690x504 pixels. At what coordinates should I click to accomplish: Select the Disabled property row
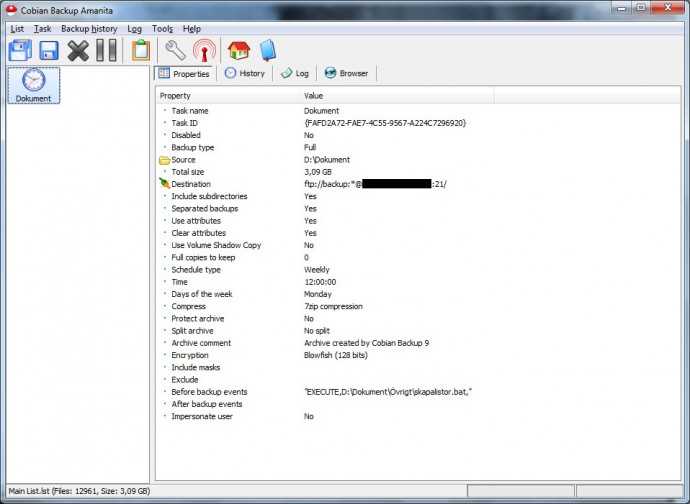point(418,136)
